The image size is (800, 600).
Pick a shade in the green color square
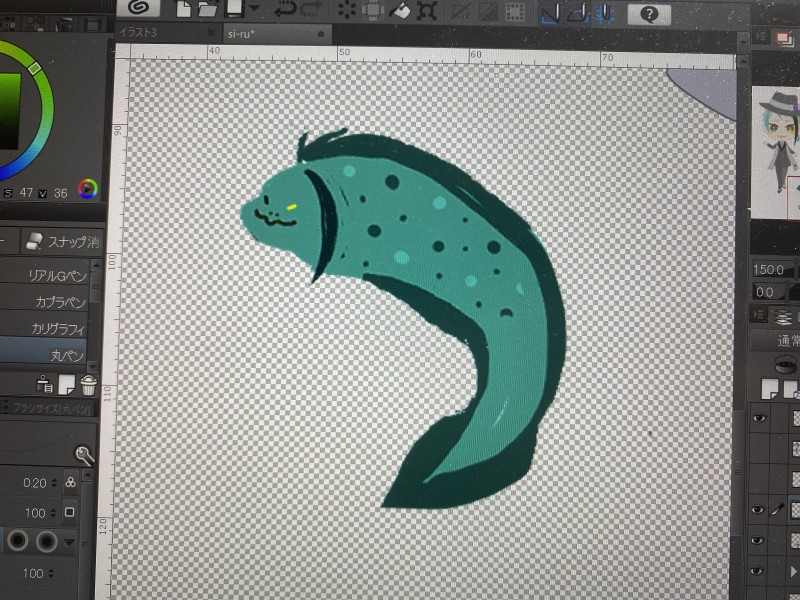tap(9, 111)
